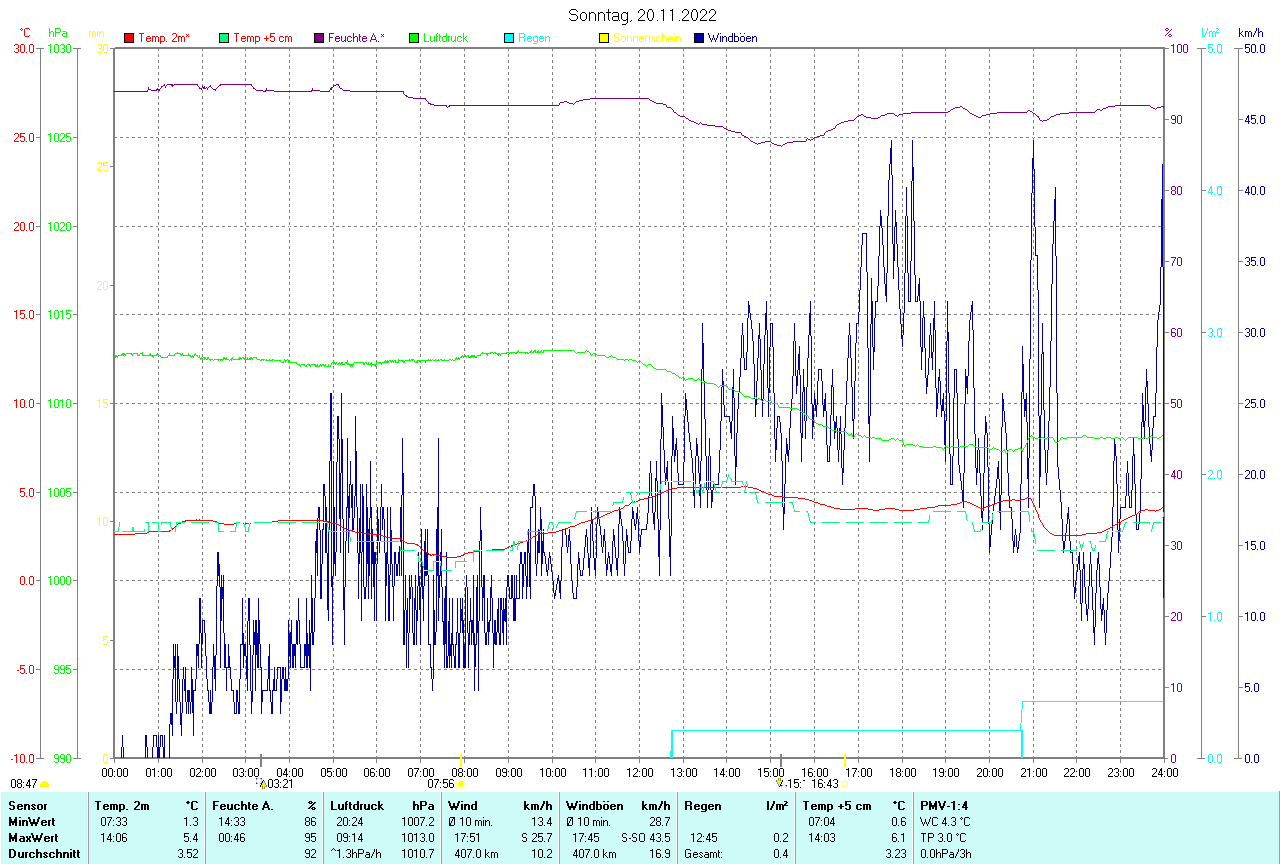Screen dimensions: 1280x864
Task: Select the Windböen legend label
Action: (732, 38)
